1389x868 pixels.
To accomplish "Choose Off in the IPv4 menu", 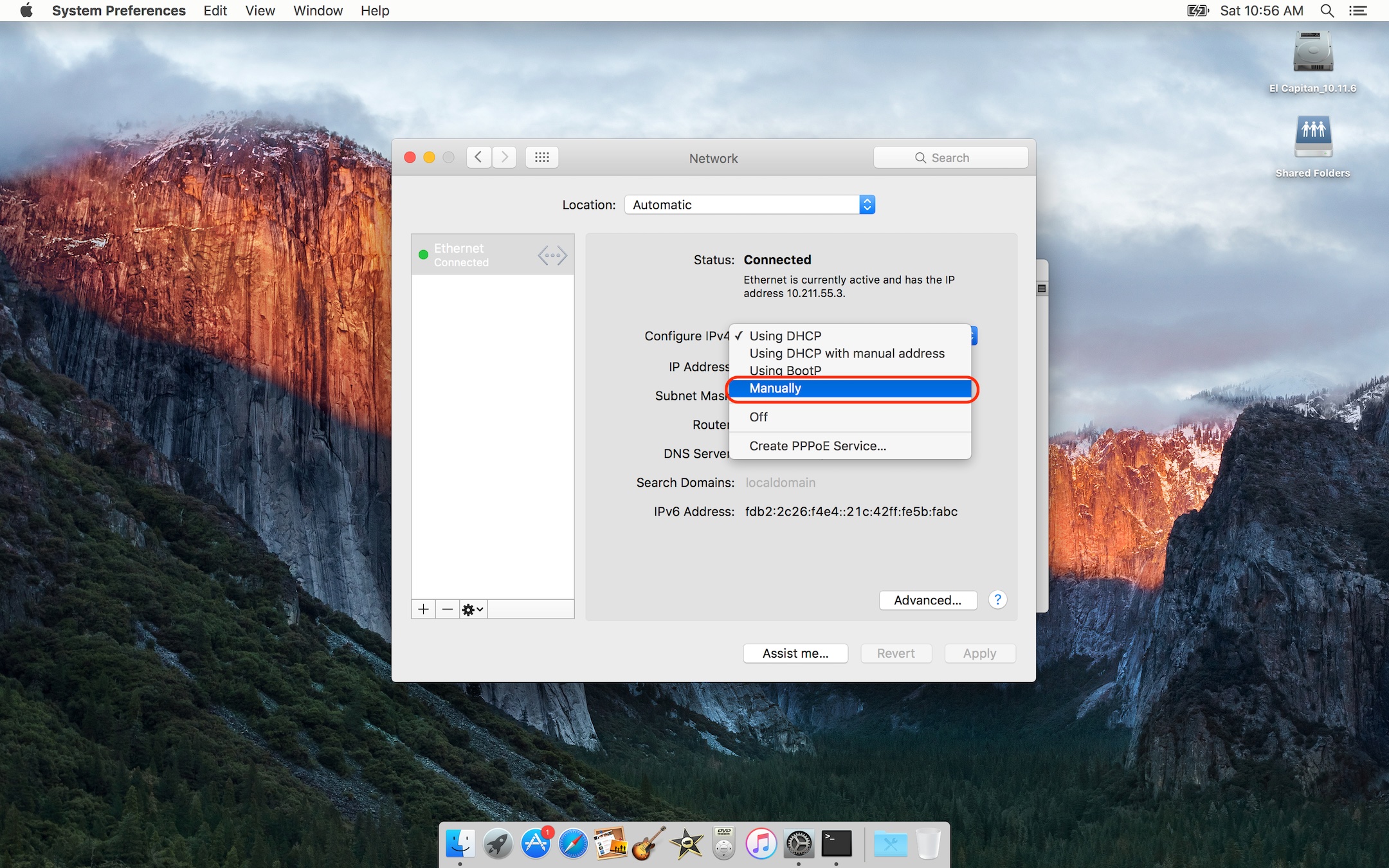I will (x=850, y=417).
